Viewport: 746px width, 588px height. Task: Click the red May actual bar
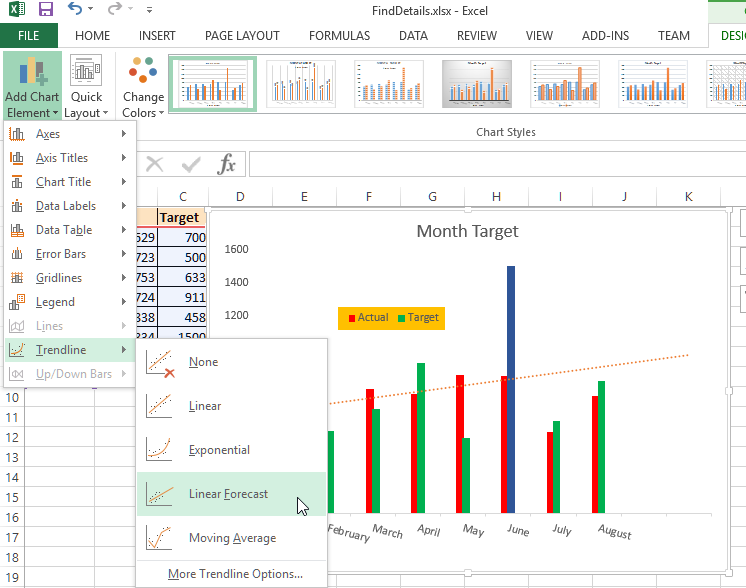(460, 444)
